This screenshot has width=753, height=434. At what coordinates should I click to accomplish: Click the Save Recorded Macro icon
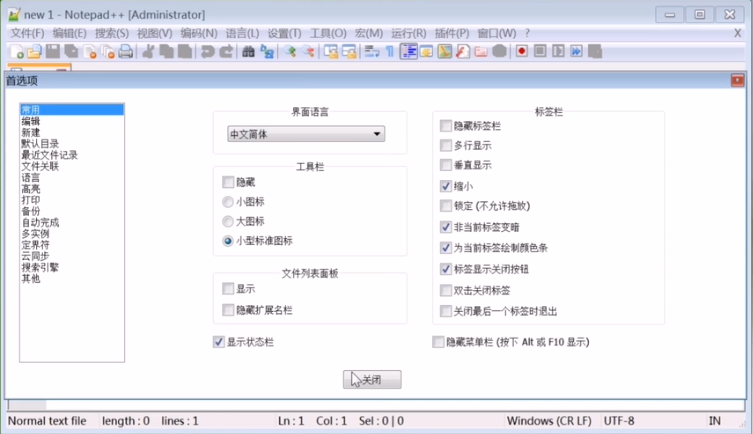[595, 51]
